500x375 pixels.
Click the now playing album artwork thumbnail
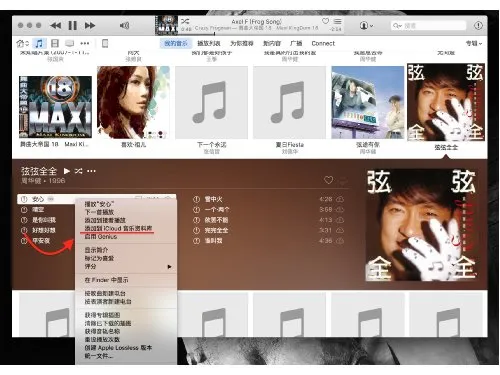[x=166, y=25]
